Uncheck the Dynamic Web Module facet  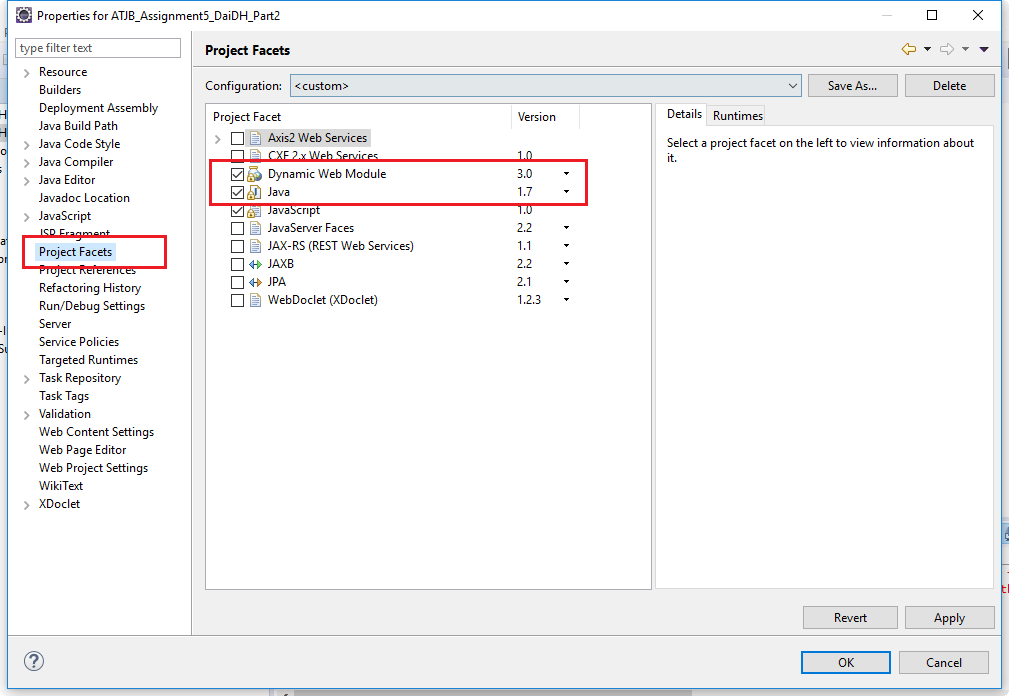(236, 173)
